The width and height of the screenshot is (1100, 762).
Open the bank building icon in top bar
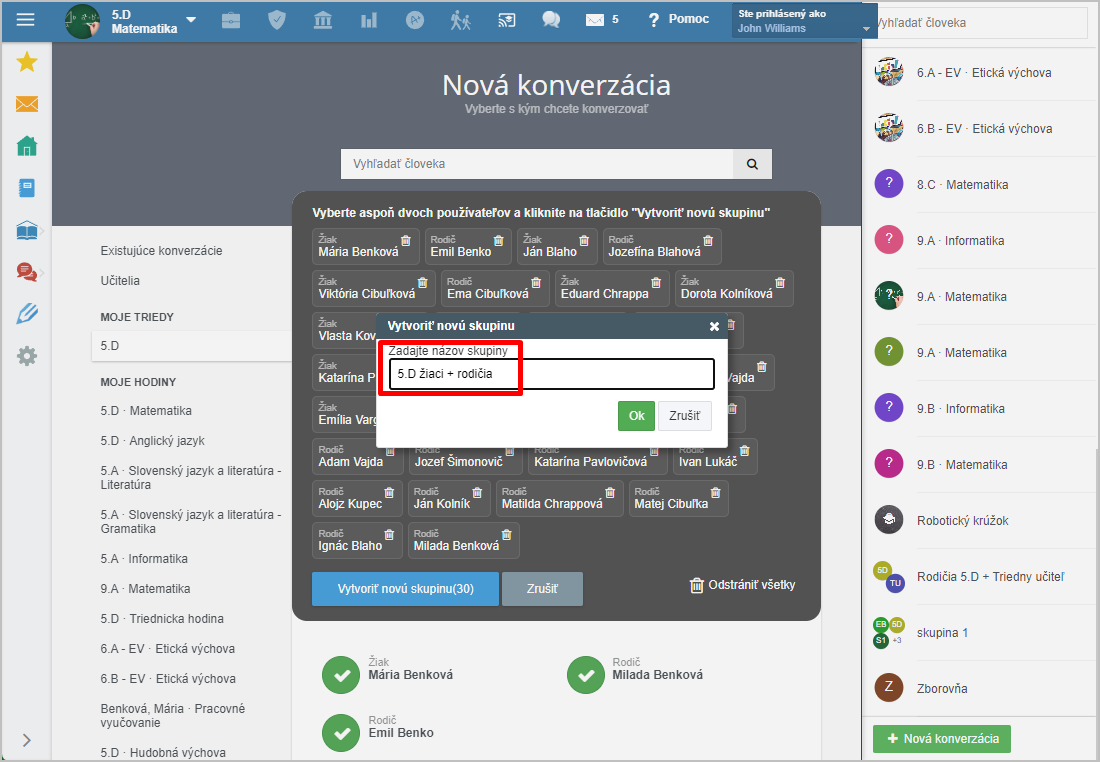coord(323,20)
